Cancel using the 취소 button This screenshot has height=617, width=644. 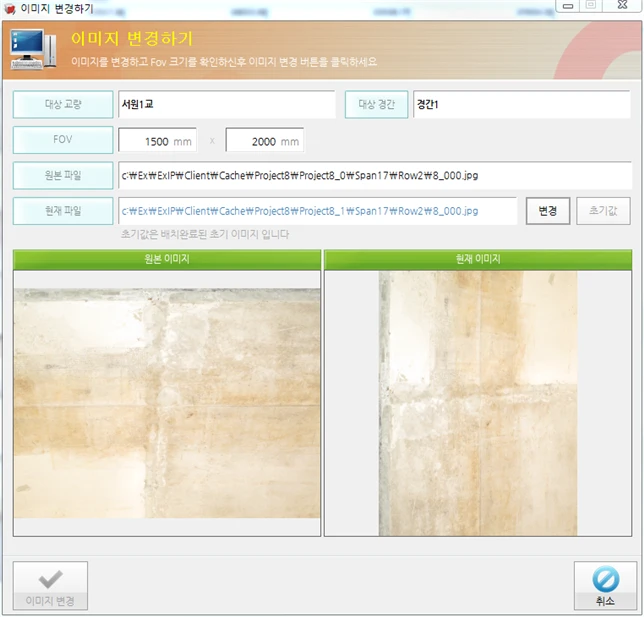pos(605,585)
